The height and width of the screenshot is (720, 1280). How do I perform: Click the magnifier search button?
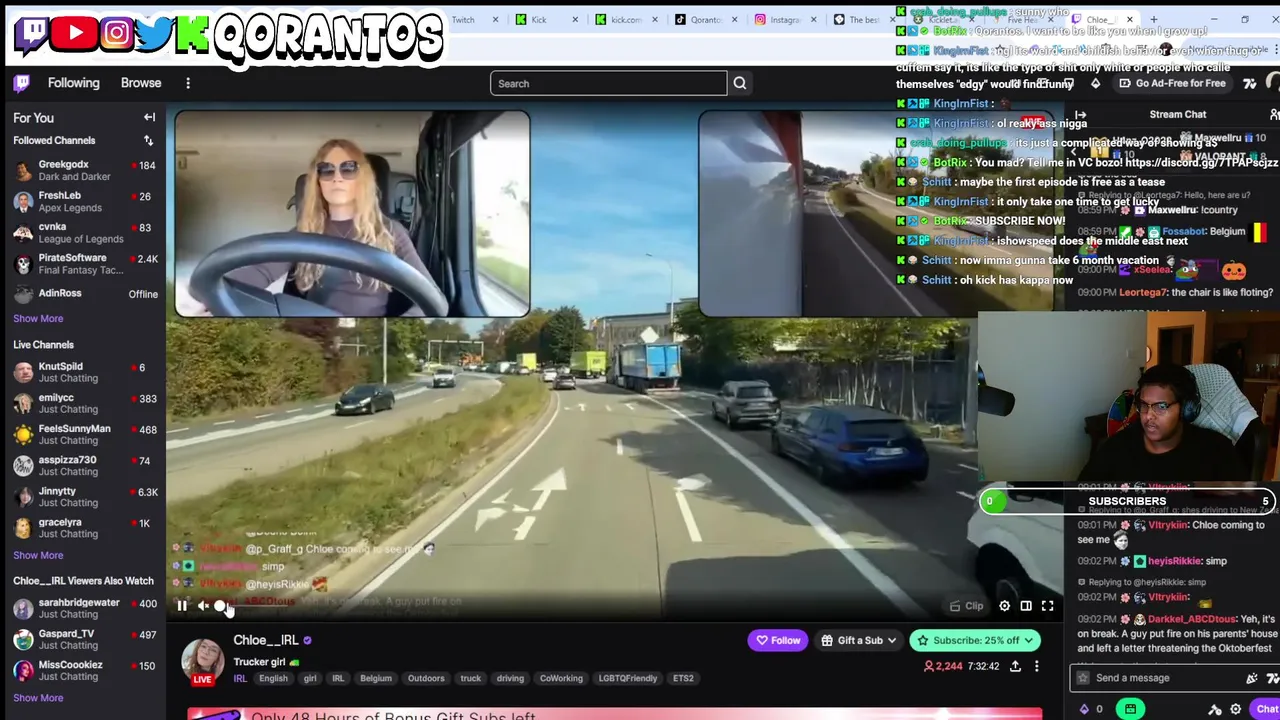(x=740, y=83)
